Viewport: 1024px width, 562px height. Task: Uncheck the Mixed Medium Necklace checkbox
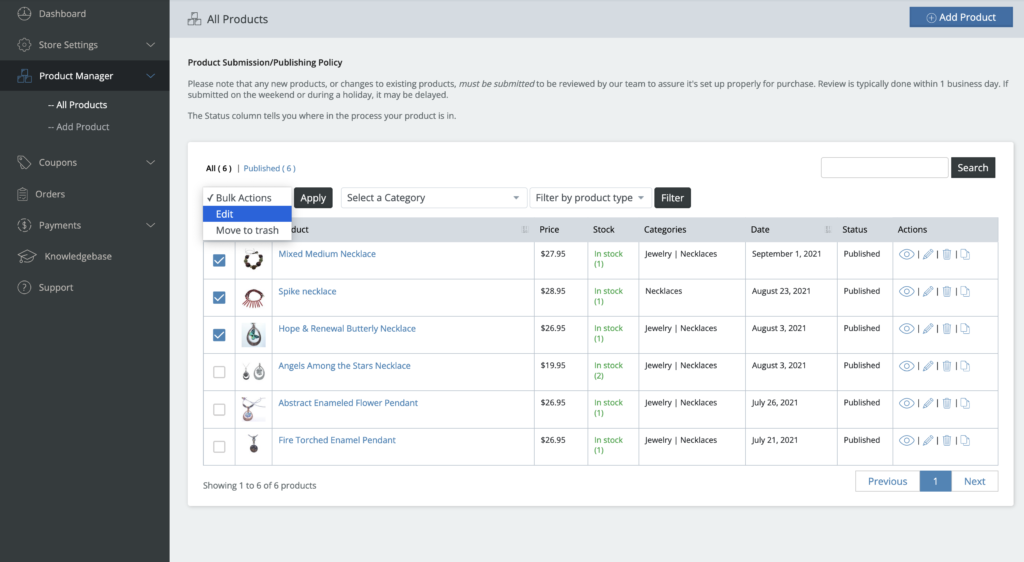219,260
